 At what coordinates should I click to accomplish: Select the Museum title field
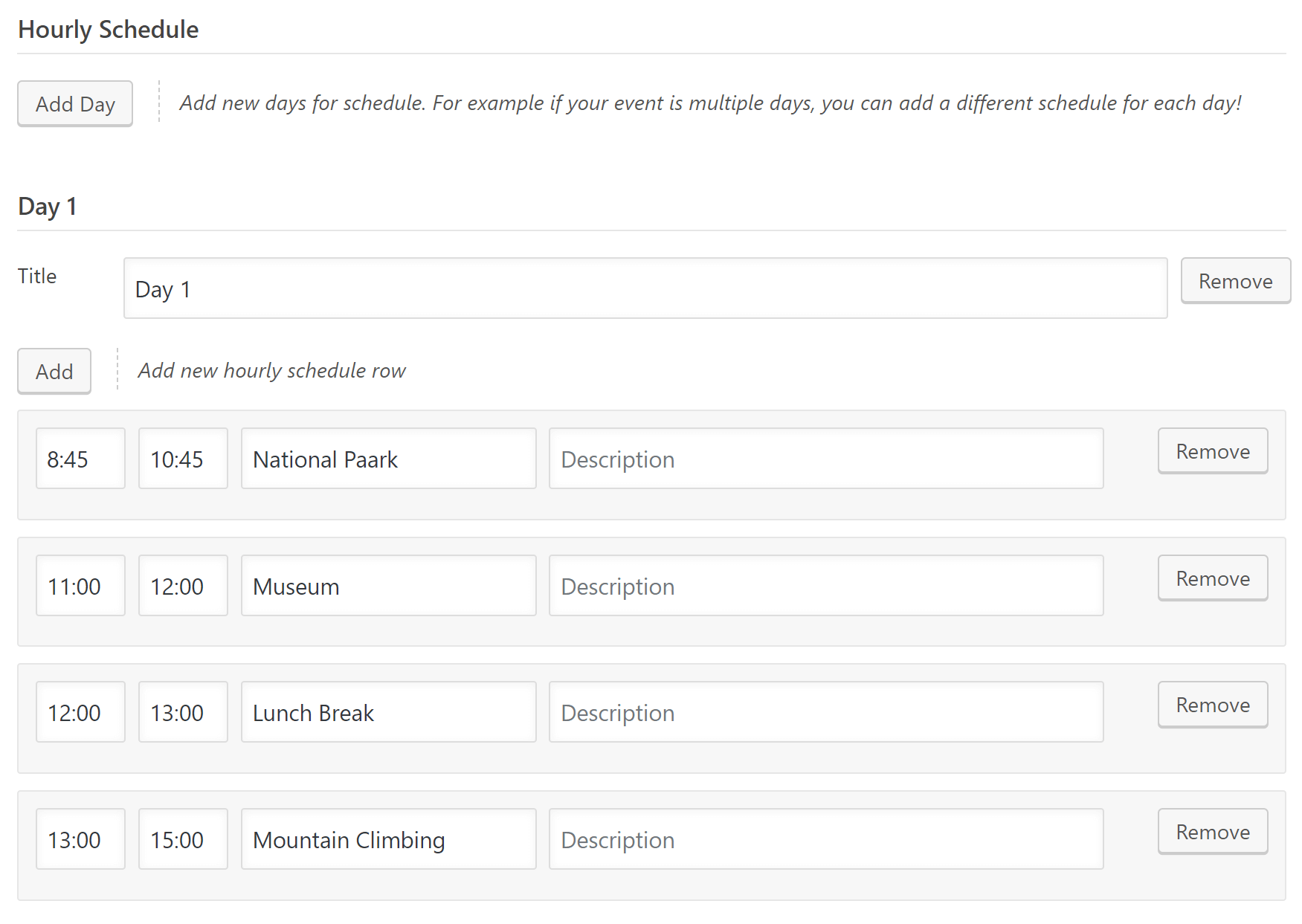point(388,586)
